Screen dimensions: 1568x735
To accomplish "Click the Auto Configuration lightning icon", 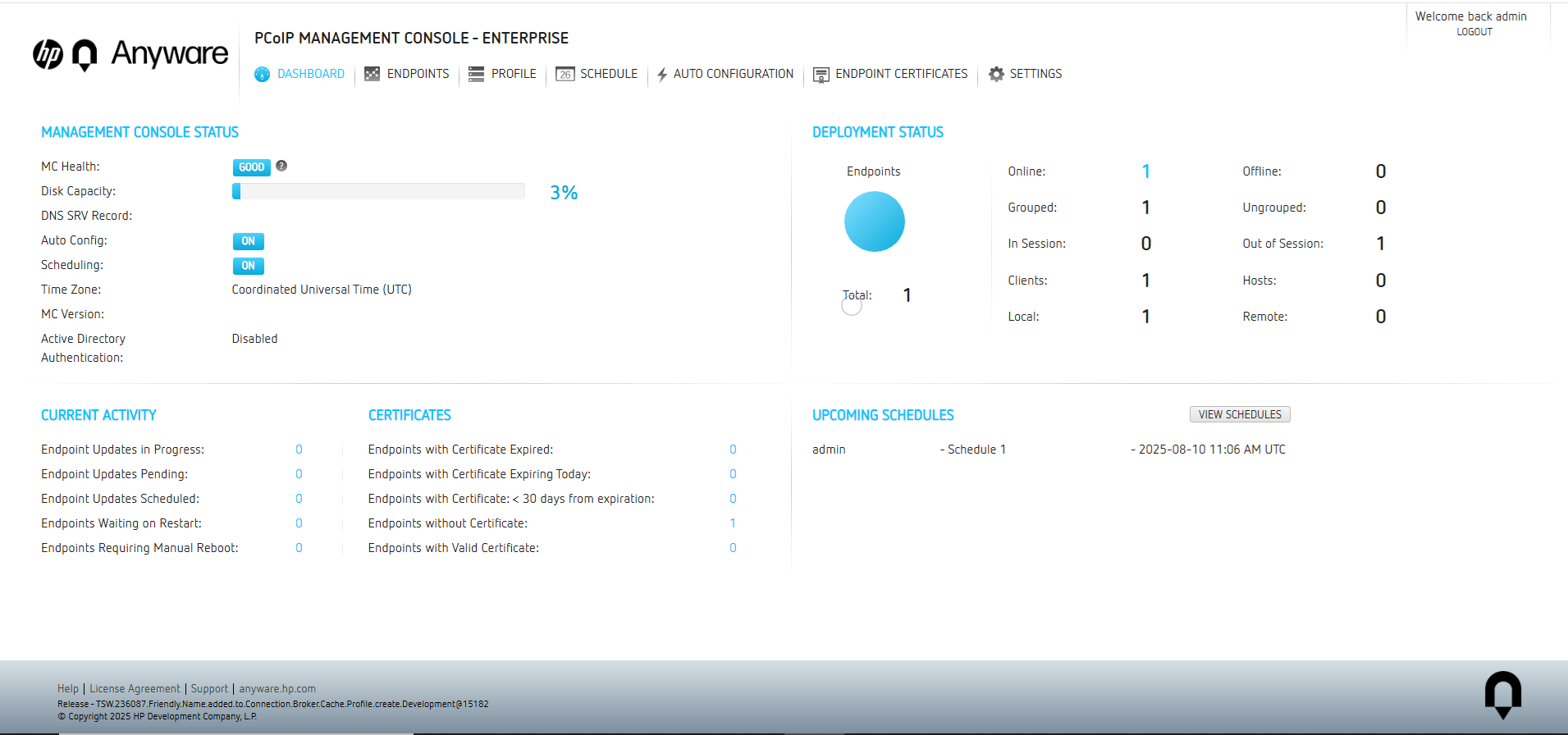I will (x=662, y=75).
